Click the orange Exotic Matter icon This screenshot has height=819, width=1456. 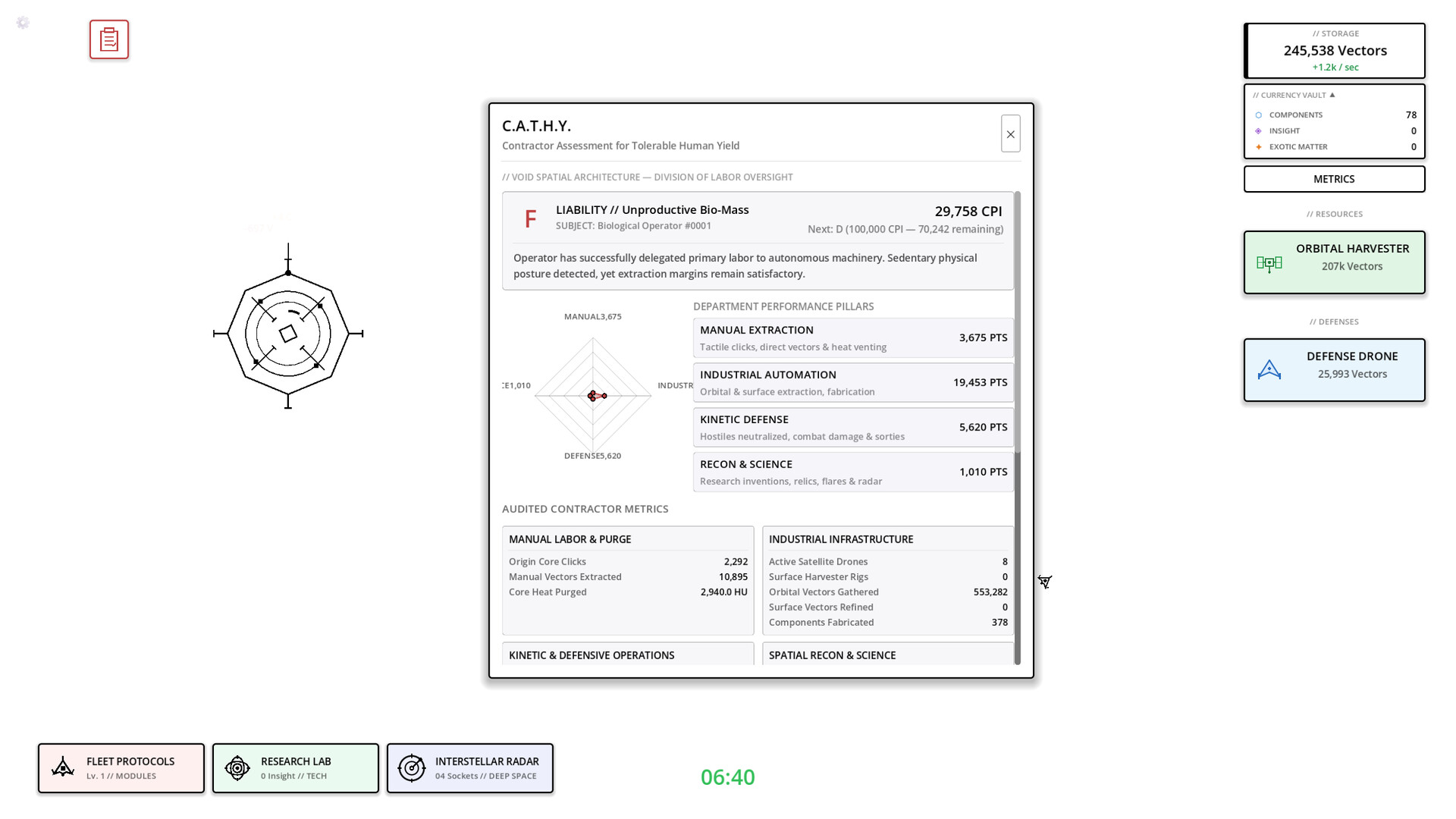pos(1259,147)
